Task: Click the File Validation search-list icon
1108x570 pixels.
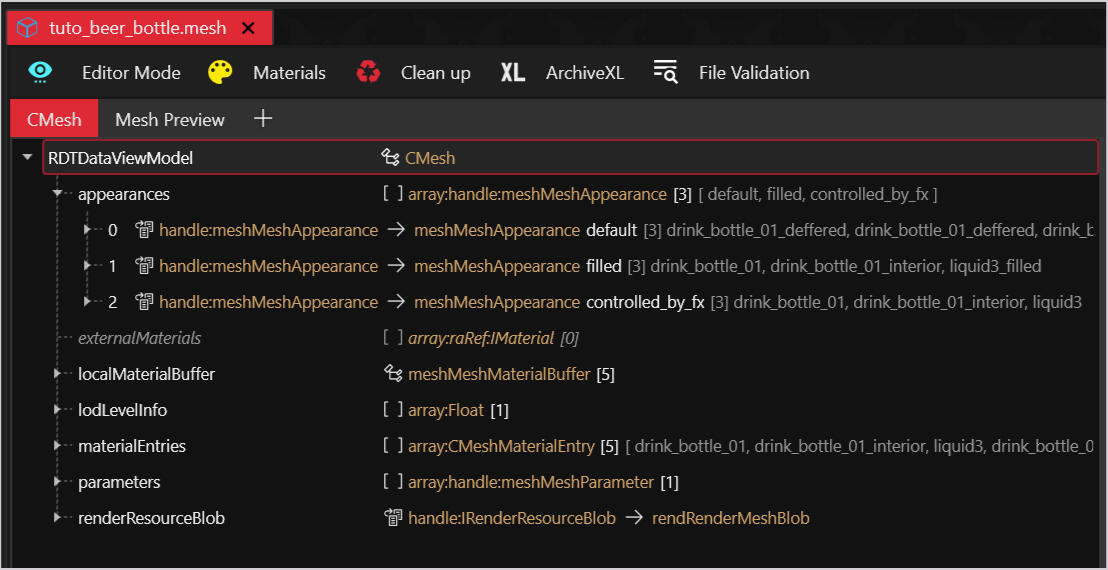Action: 665,72
